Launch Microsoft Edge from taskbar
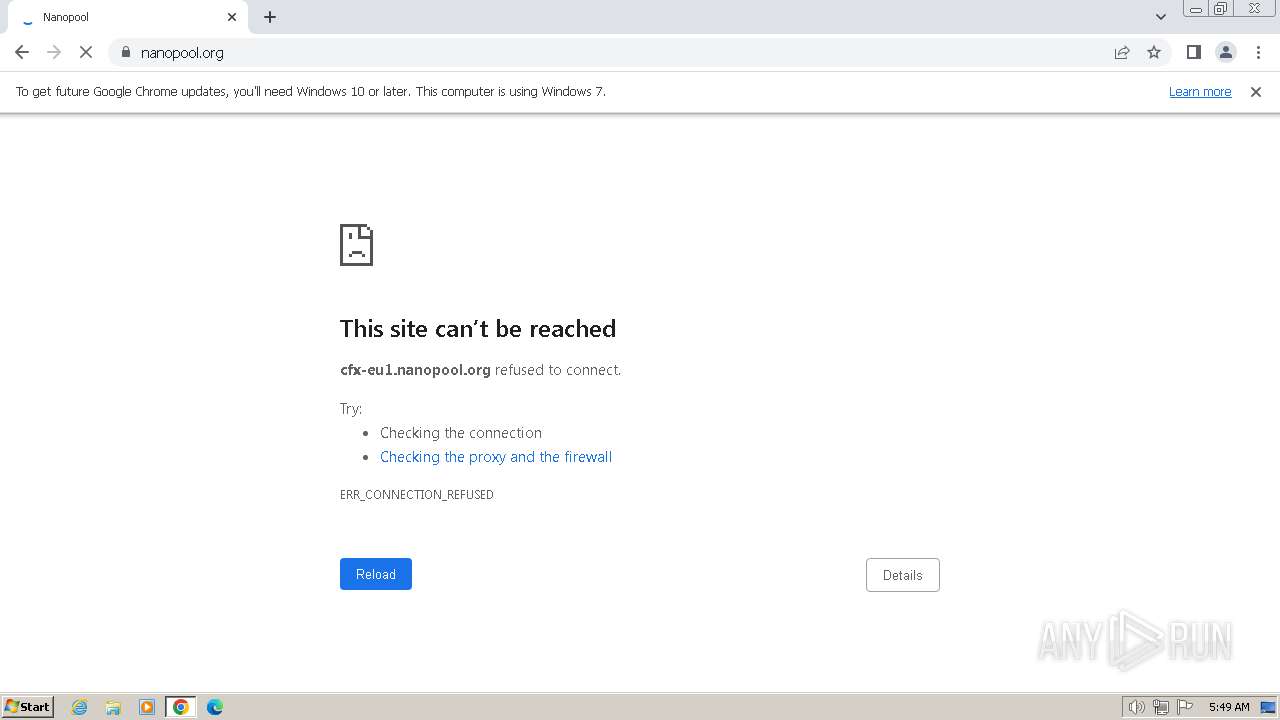The width and height of the screenshot is (1280, 720). click(215, 707)
